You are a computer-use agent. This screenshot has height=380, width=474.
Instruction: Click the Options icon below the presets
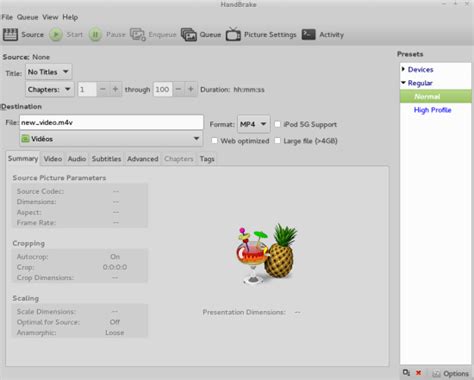coord(436,374)
